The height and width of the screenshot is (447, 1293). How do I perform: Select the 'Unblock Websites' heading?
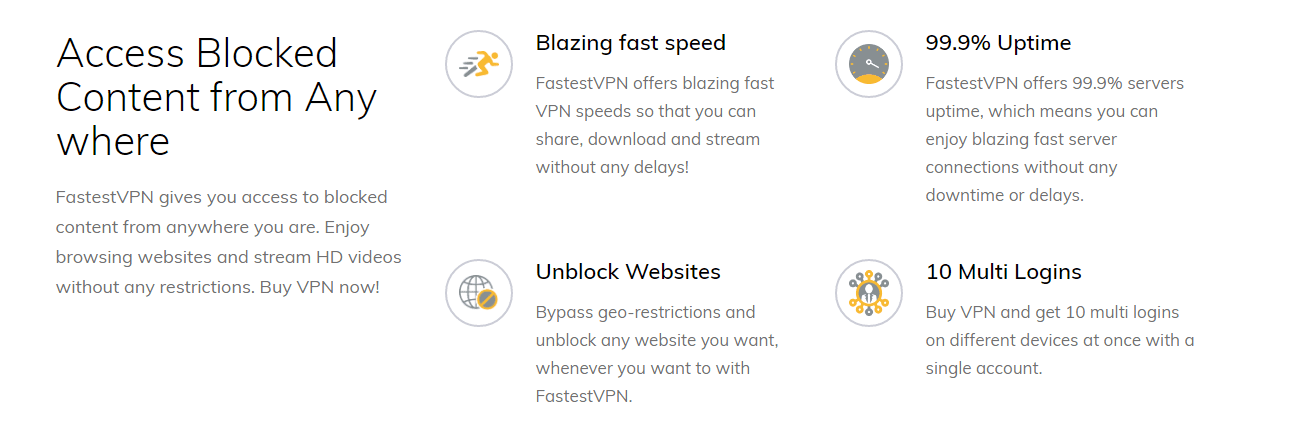point(628,272)
